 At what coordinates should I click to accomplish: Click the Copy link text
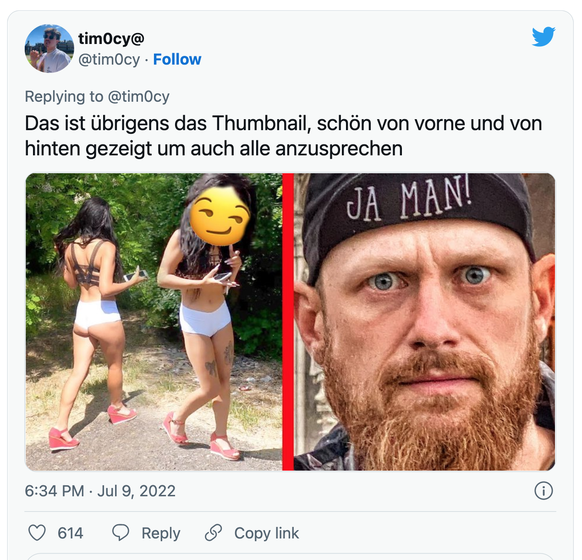(266, 533)
